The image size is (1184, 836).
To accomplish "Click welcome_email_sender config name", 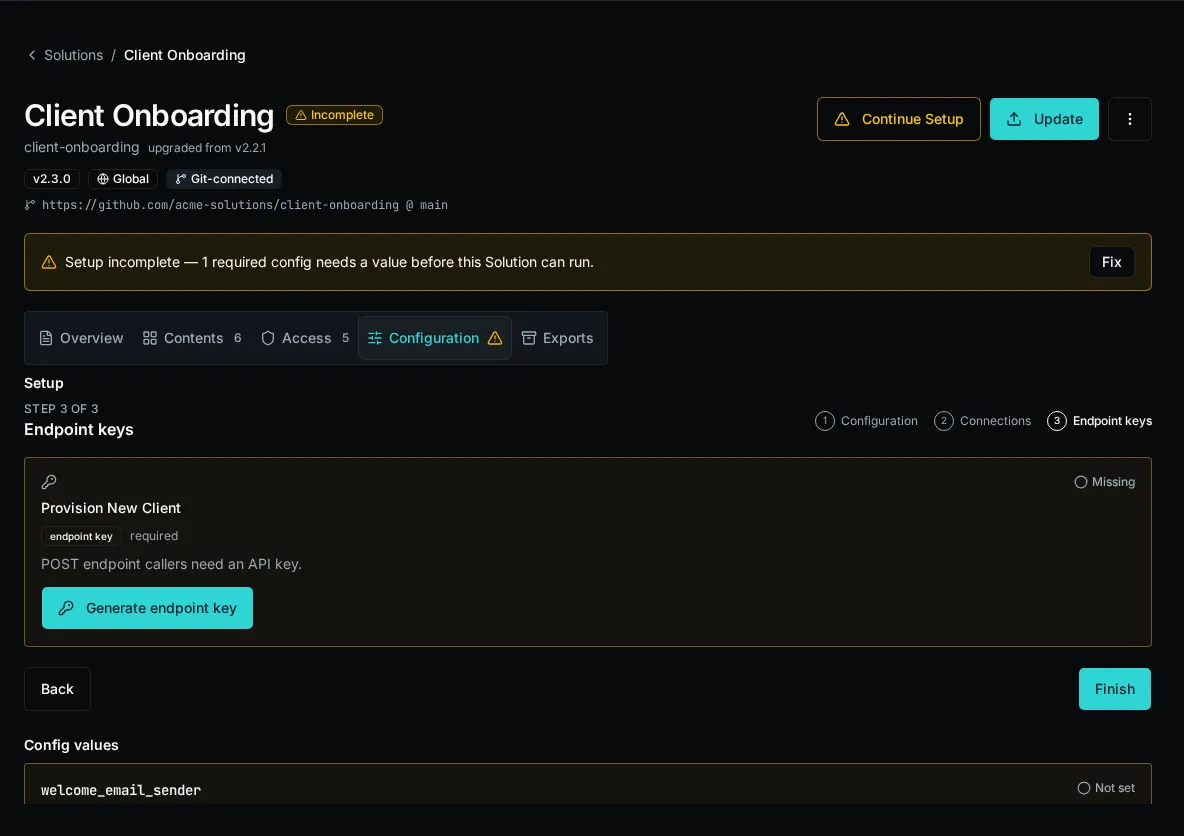I will pyautogui.click(x=121, y=790).
